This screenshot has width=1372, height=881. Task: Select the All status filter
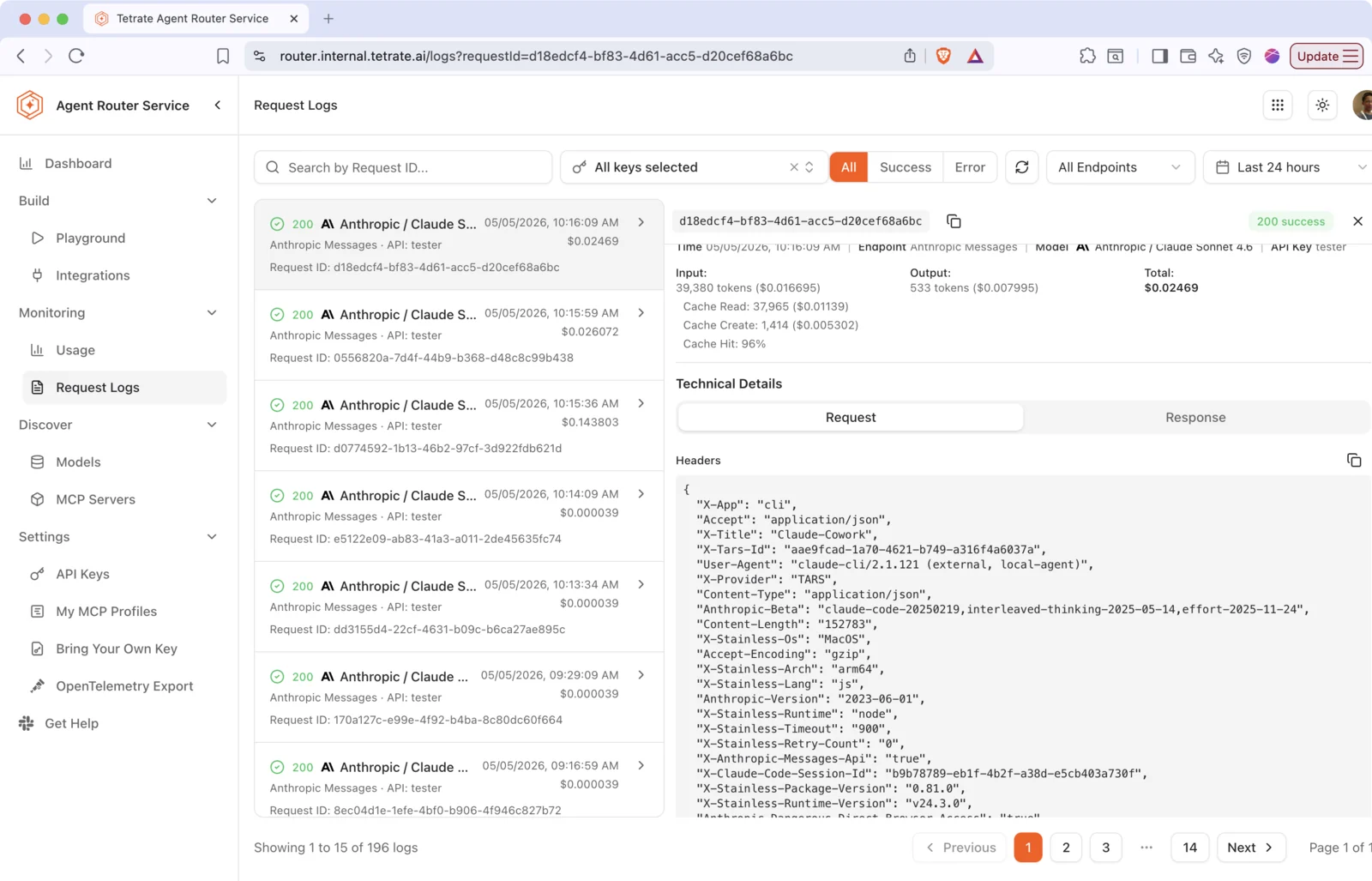[x=849, y=167]
